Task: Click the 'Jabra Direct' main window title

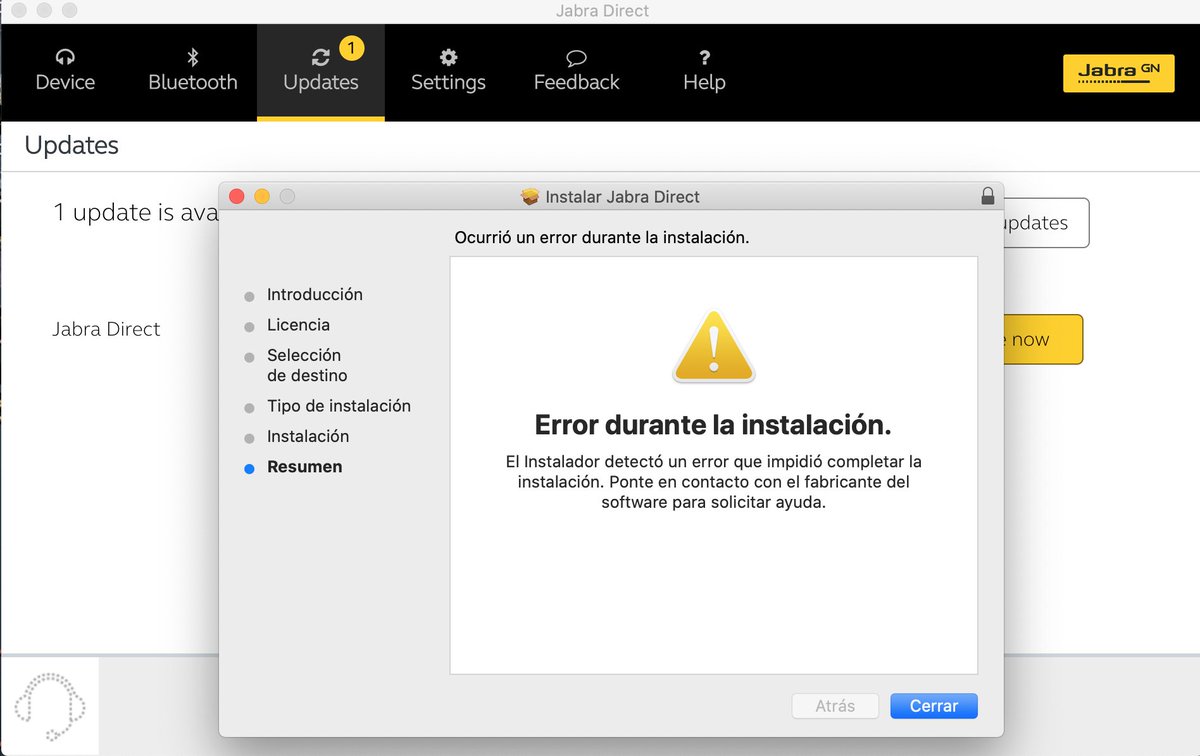Action: (602, 11)
